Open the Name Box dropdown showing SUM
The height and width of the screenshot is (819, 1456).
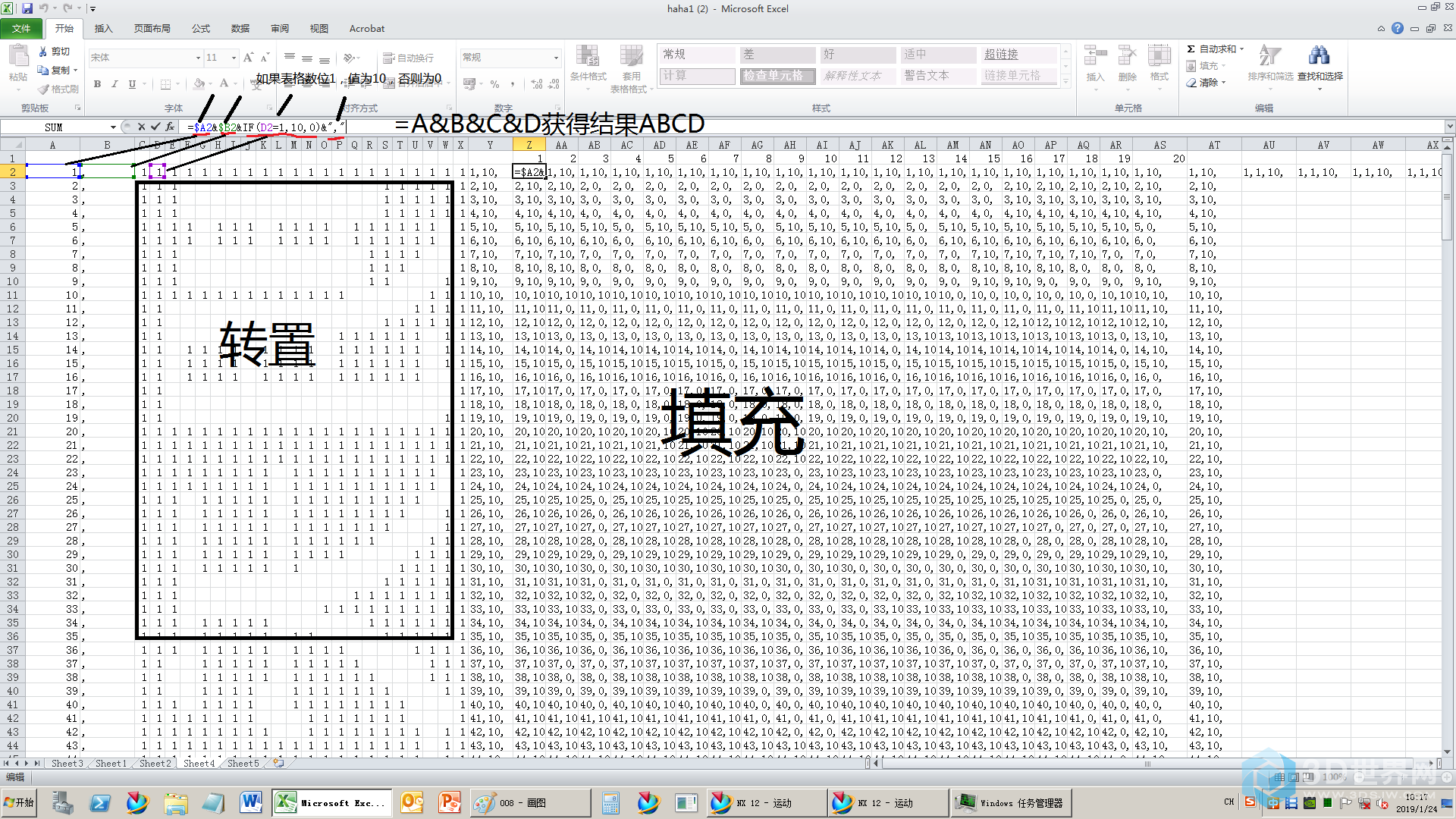point(113,127)
